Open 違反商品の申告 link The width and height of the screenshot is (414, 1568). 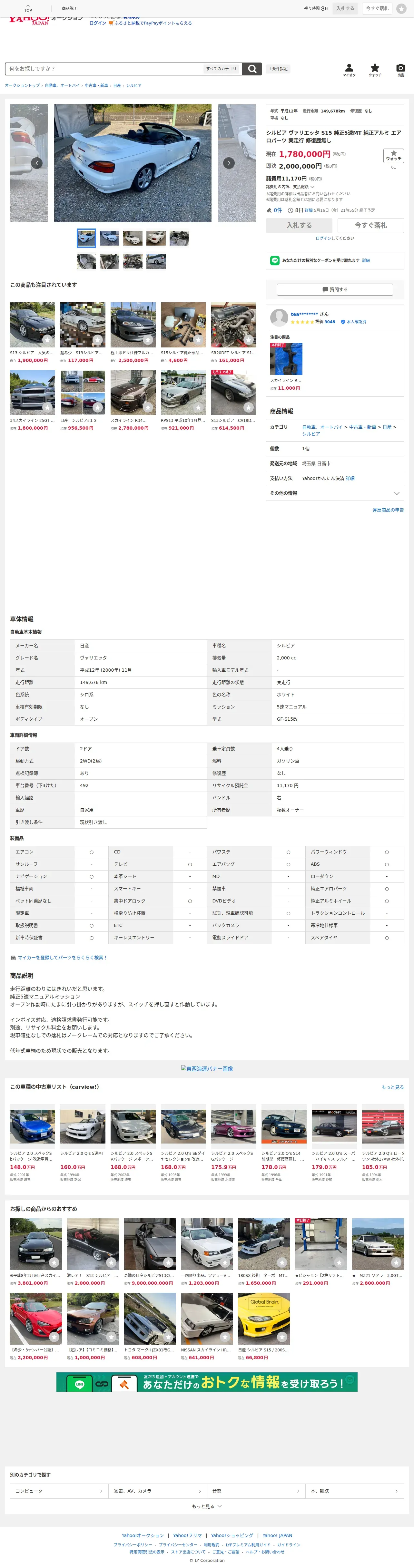tap(388, 510)
